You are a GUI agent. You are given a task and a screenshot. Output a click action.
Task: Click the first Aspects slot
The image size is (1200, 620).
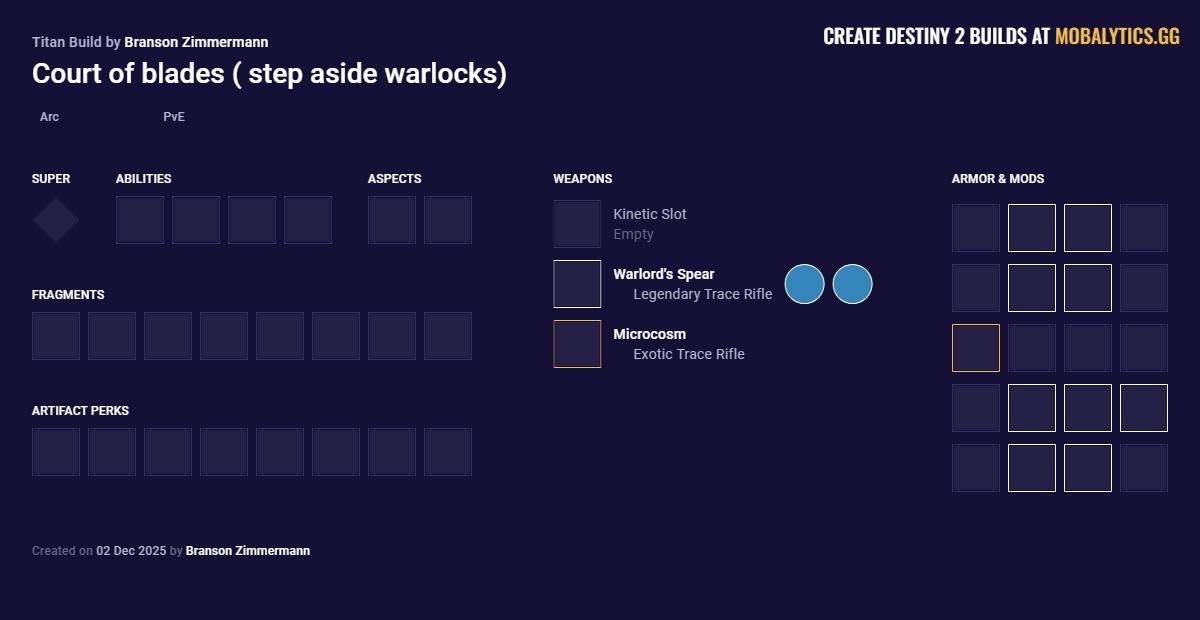coord(392,220)
